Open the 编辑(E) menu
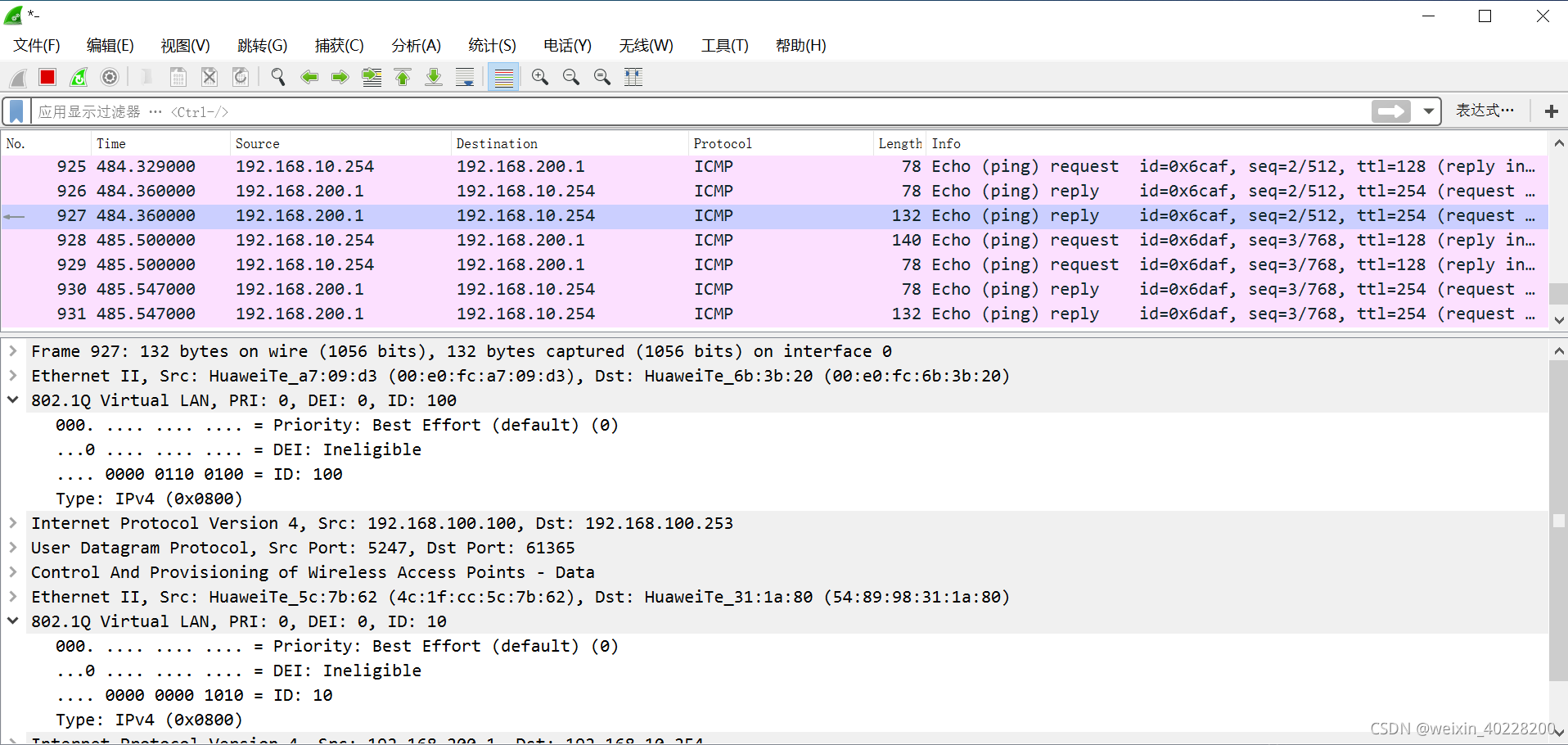Viewport: 1568px width, 745px height. [x=110, y=46]
